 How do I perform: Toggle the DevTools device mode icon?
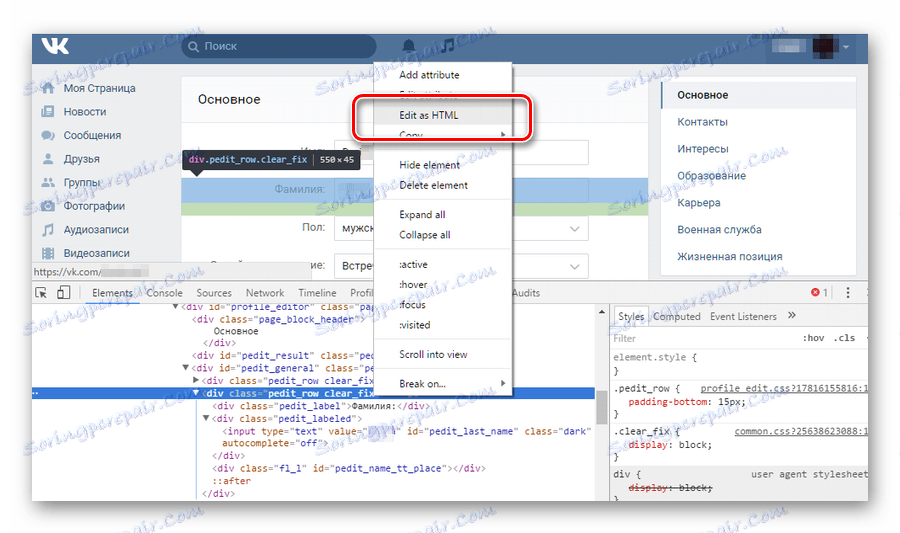pos(63,293)
